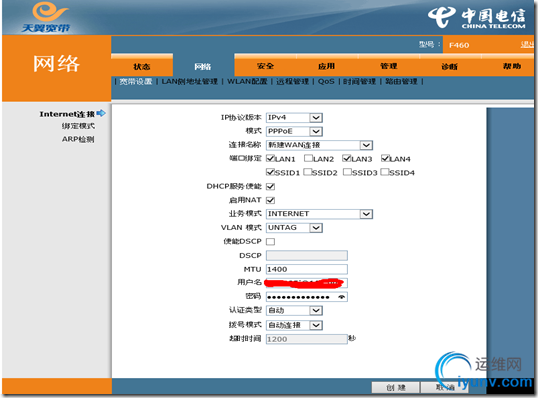Viewport: 538px width, 398px height.
Task: Open the IP协议版本 IPv4 dropdown
Action: [294, 118]
